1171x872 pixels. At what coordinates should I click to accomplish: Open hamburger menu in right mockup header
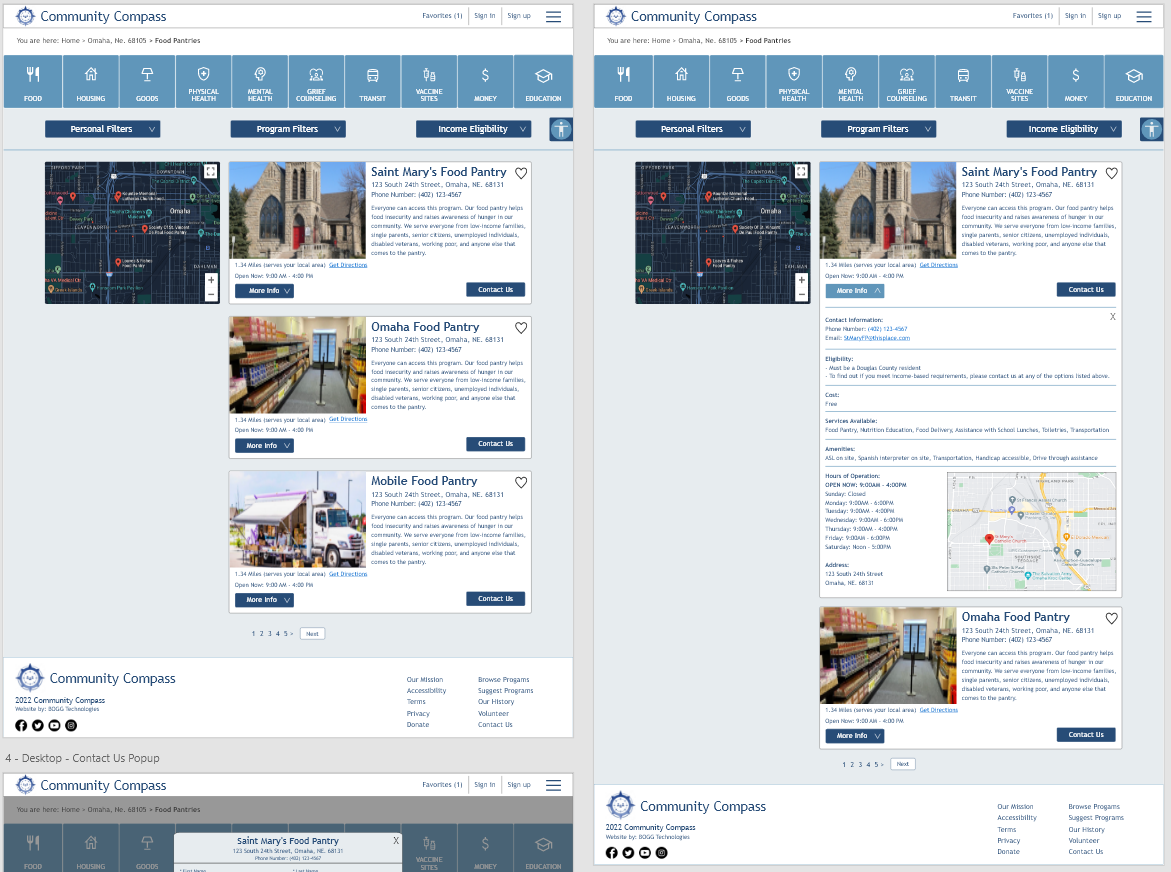click(1144, 16)
